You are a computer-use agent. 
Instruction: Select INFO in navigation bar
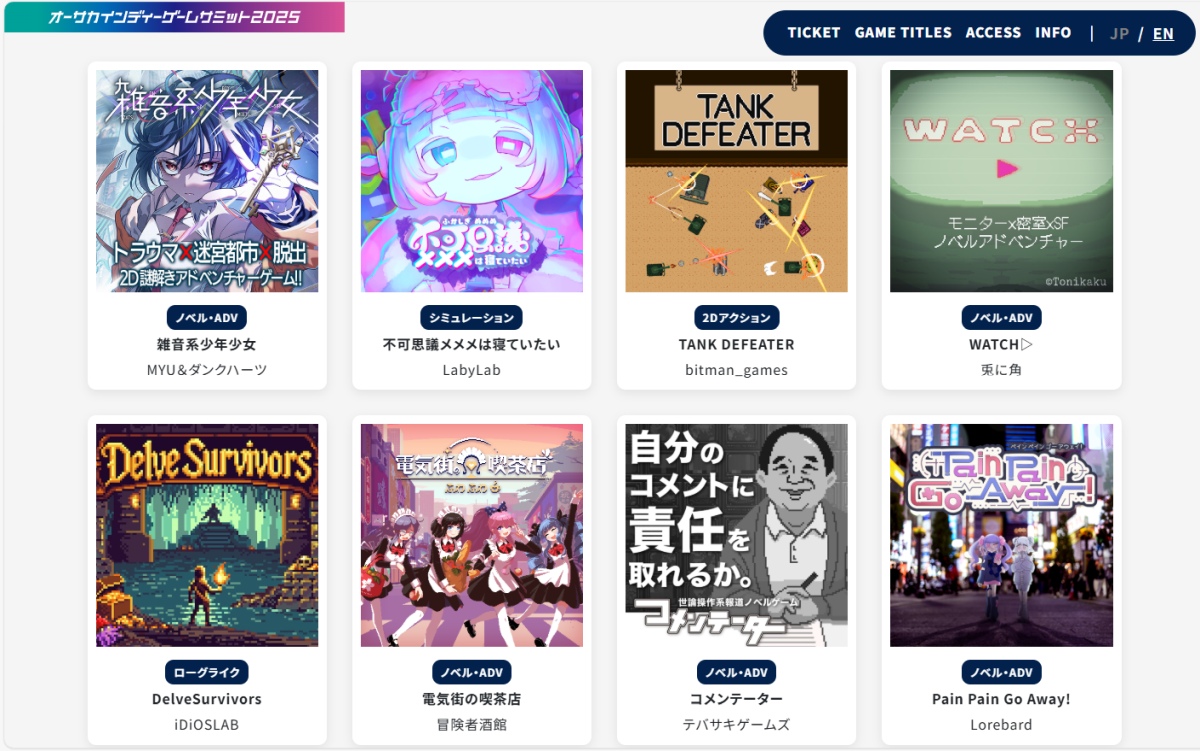click(x=1053, y=33)
